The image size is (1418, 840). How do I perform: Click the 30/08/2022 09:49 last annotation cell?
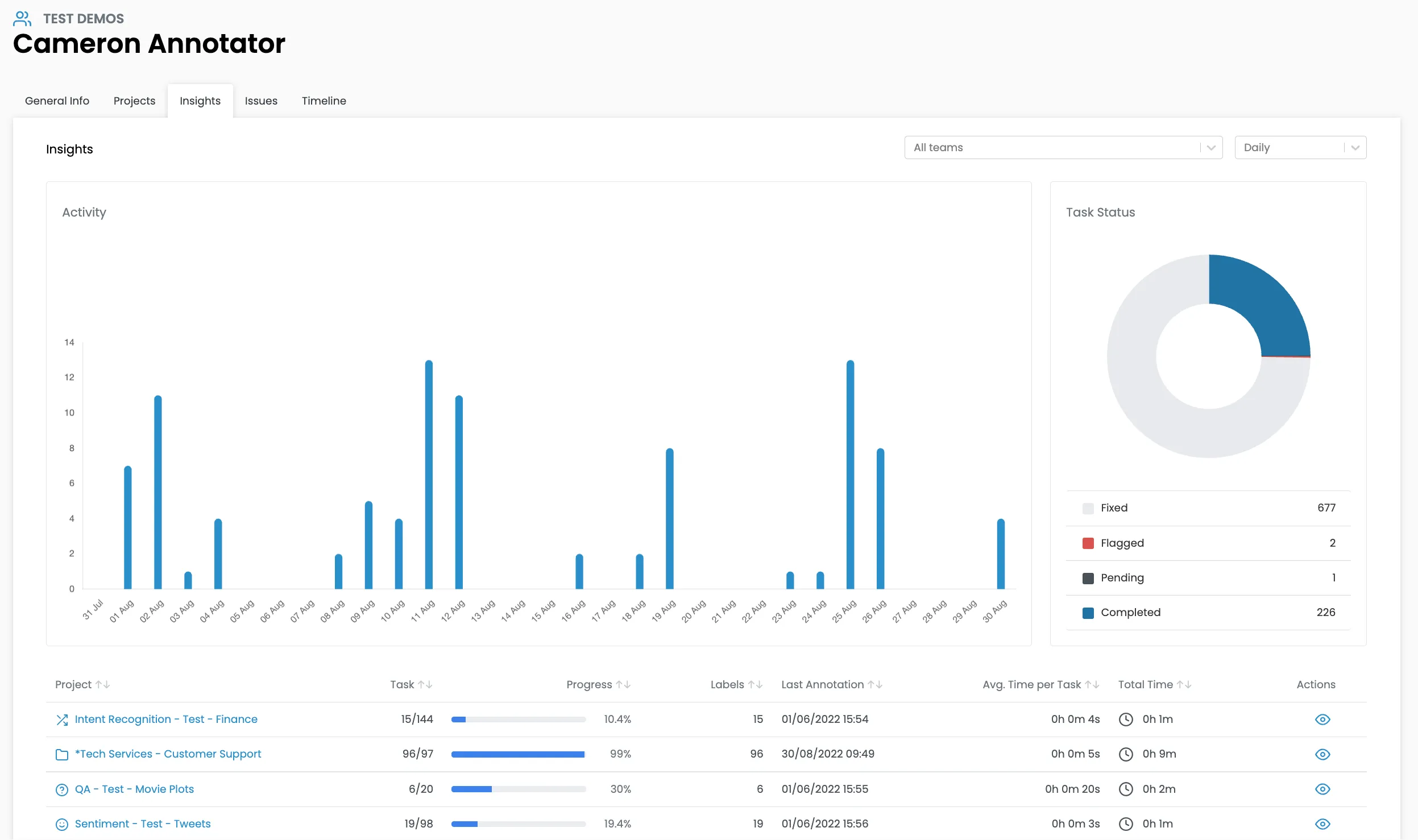[x=828, y=754]
